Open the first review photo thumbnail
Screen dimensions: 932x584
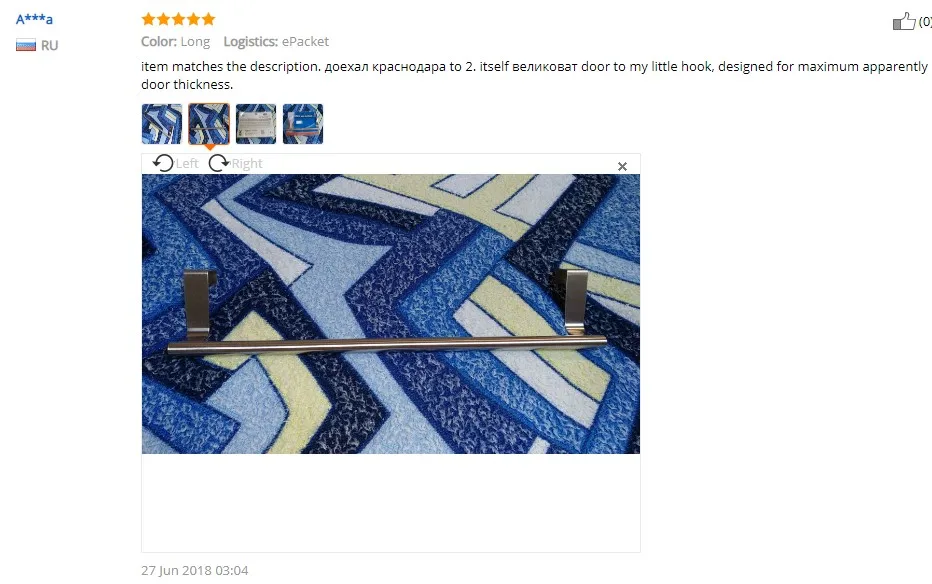click(162, 124)
